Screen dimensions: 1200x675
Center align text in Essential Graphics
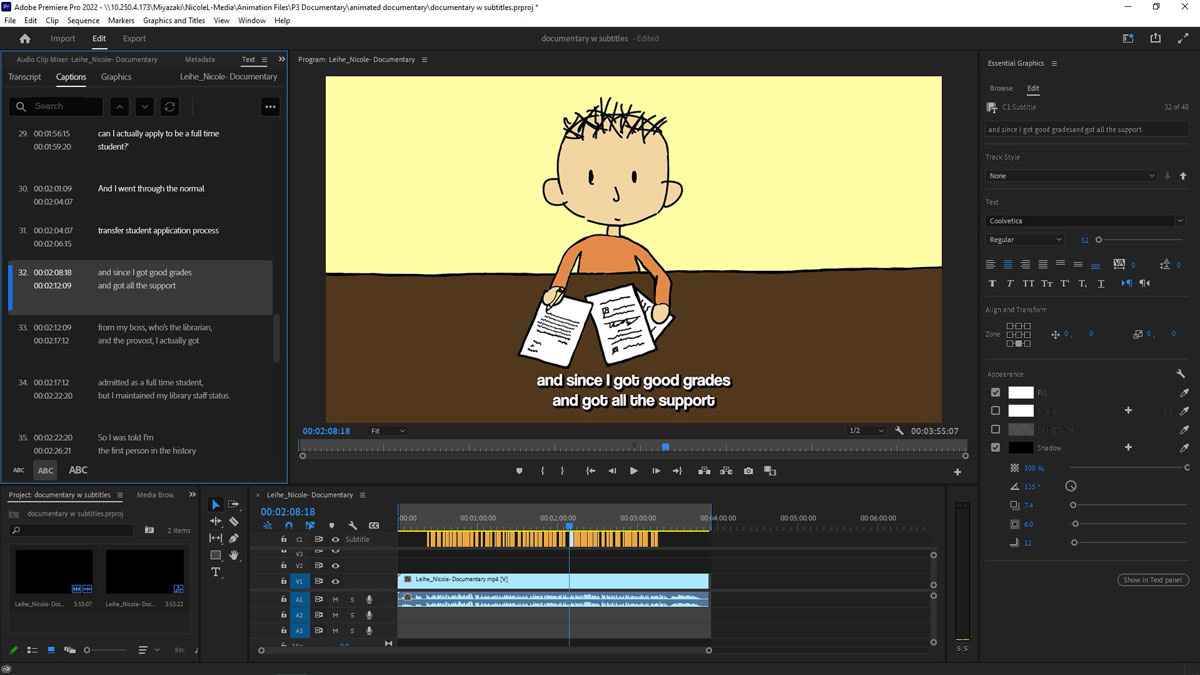1008,264
